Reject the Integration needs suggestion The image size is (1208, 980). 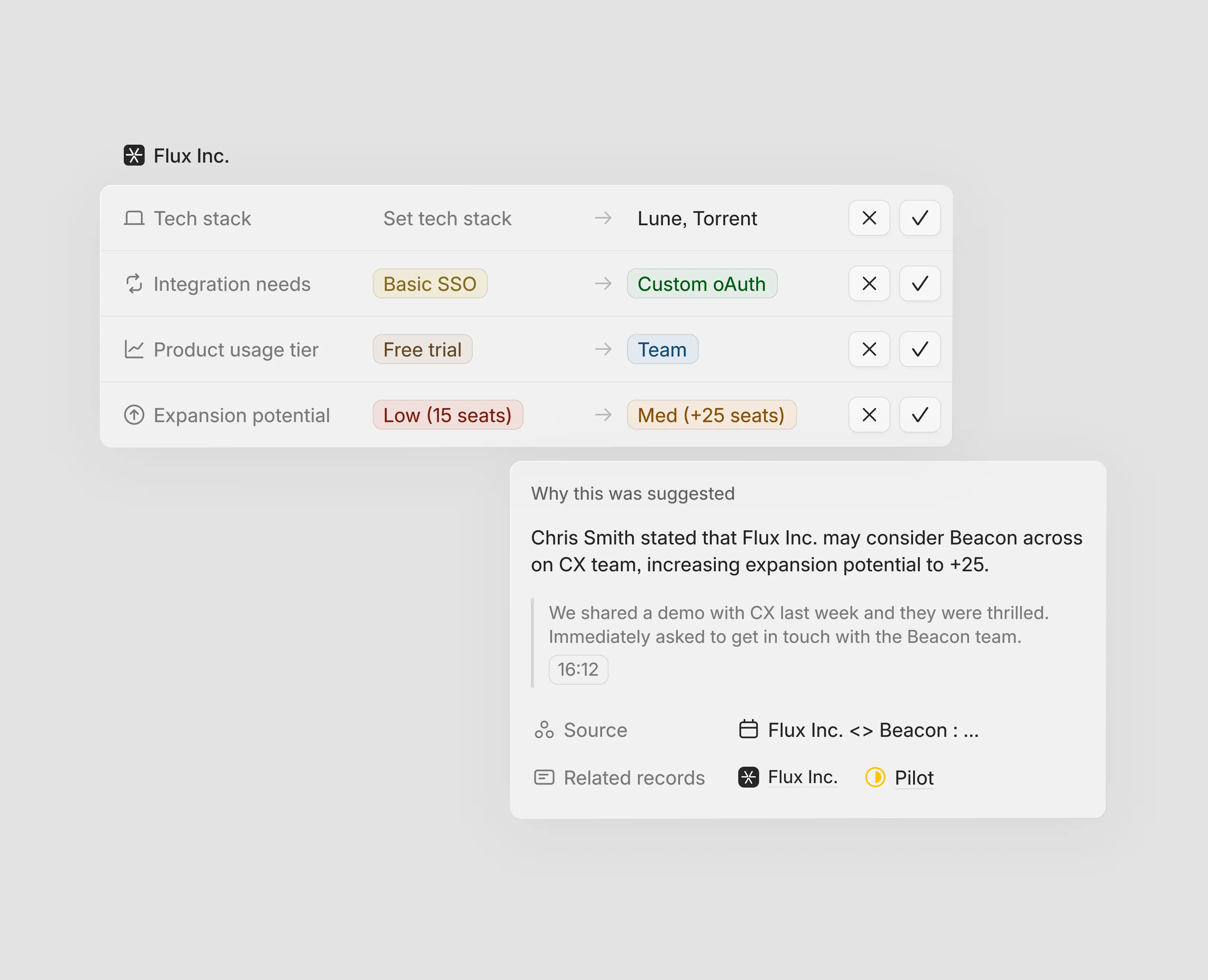point(869,283)
